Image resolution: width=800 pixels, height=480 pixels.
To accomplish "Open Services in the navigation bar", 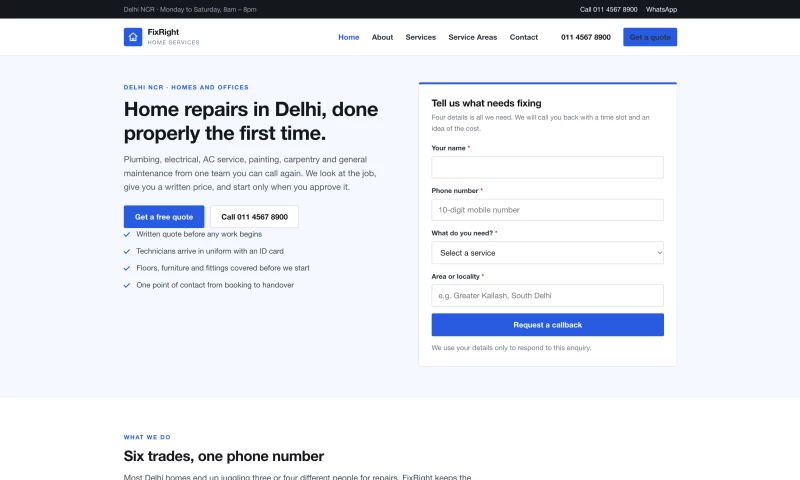I will coord(420,37).
